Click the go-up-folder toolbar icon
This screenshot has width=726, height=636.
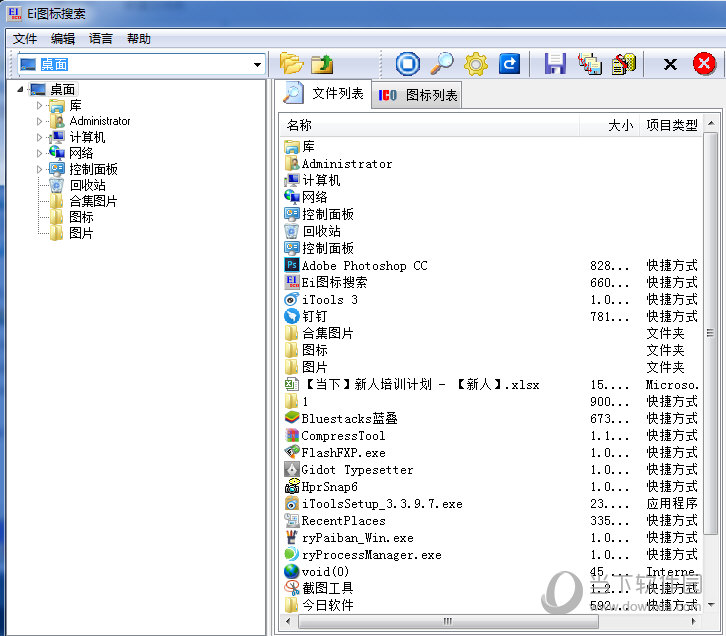[x=322, y=64]
